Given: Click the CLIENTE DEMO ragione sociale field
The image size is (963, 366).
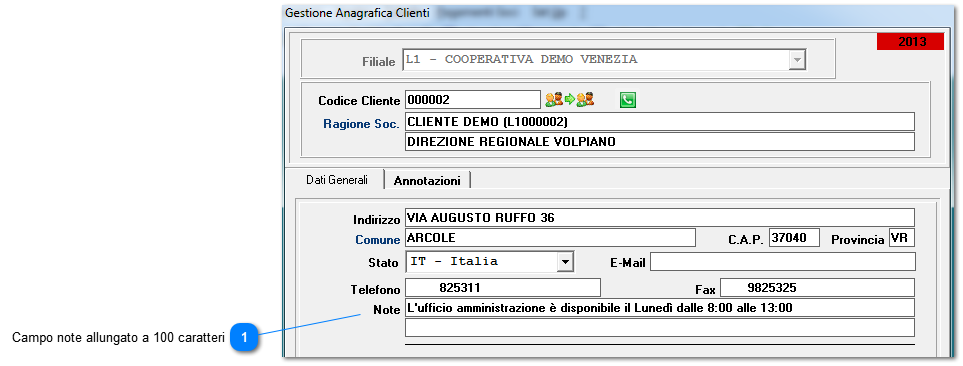Looking at the screenshot, I should [660, 122].
